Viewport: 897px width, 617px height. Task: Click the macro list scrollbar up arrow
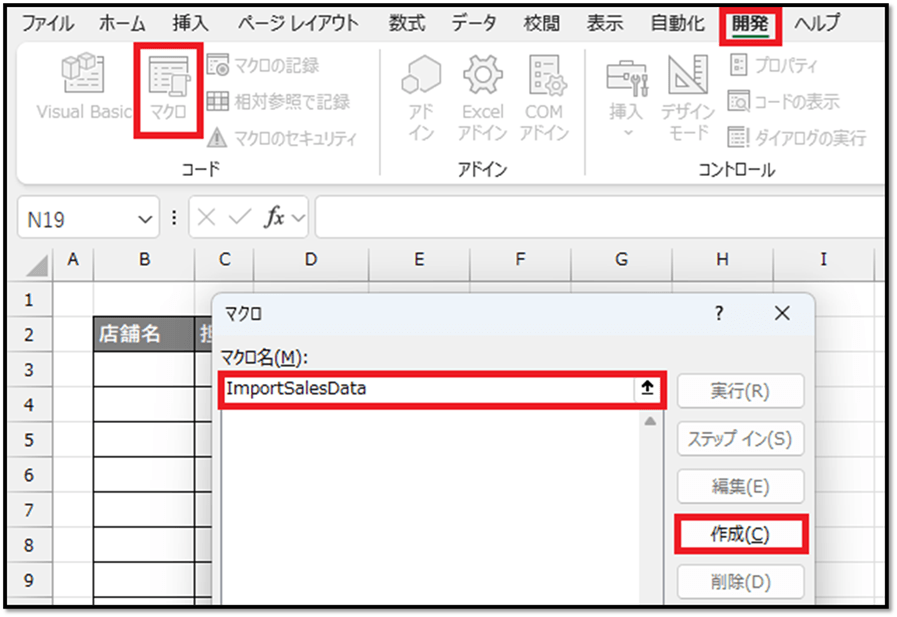[x=649, y=423]
